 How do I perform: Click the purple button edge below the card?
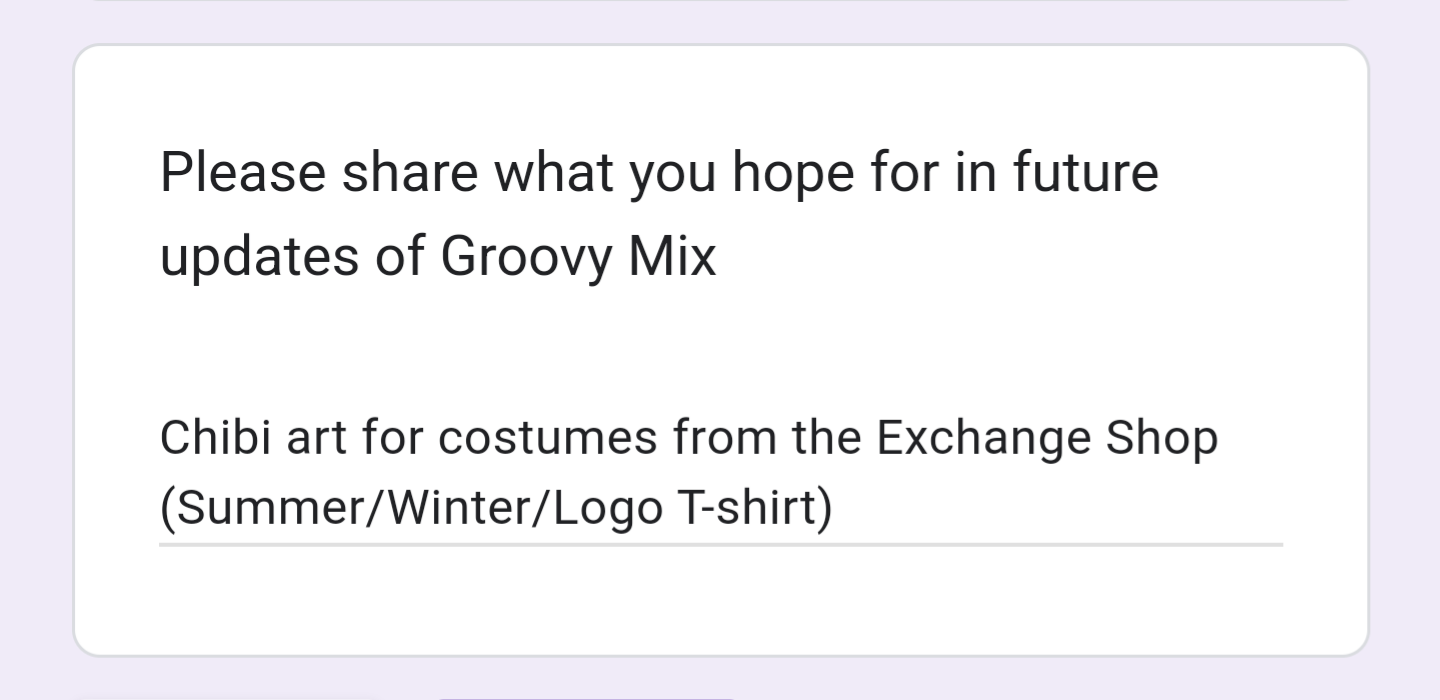[588, 698]
